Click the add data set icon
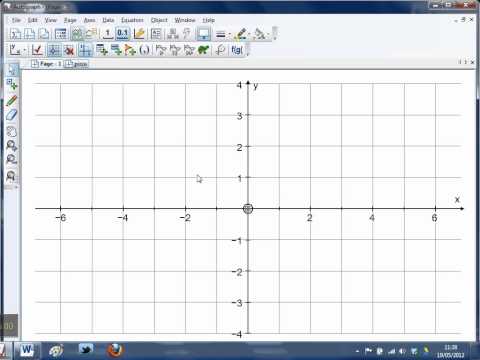The image size is (480, 360). pyautogui.click(x=102, y=50)
